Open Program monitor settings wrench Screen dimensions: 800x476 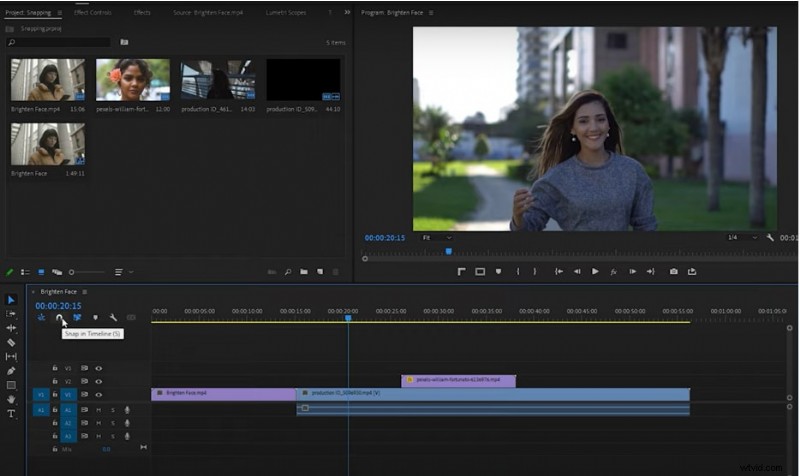(770, 237)
